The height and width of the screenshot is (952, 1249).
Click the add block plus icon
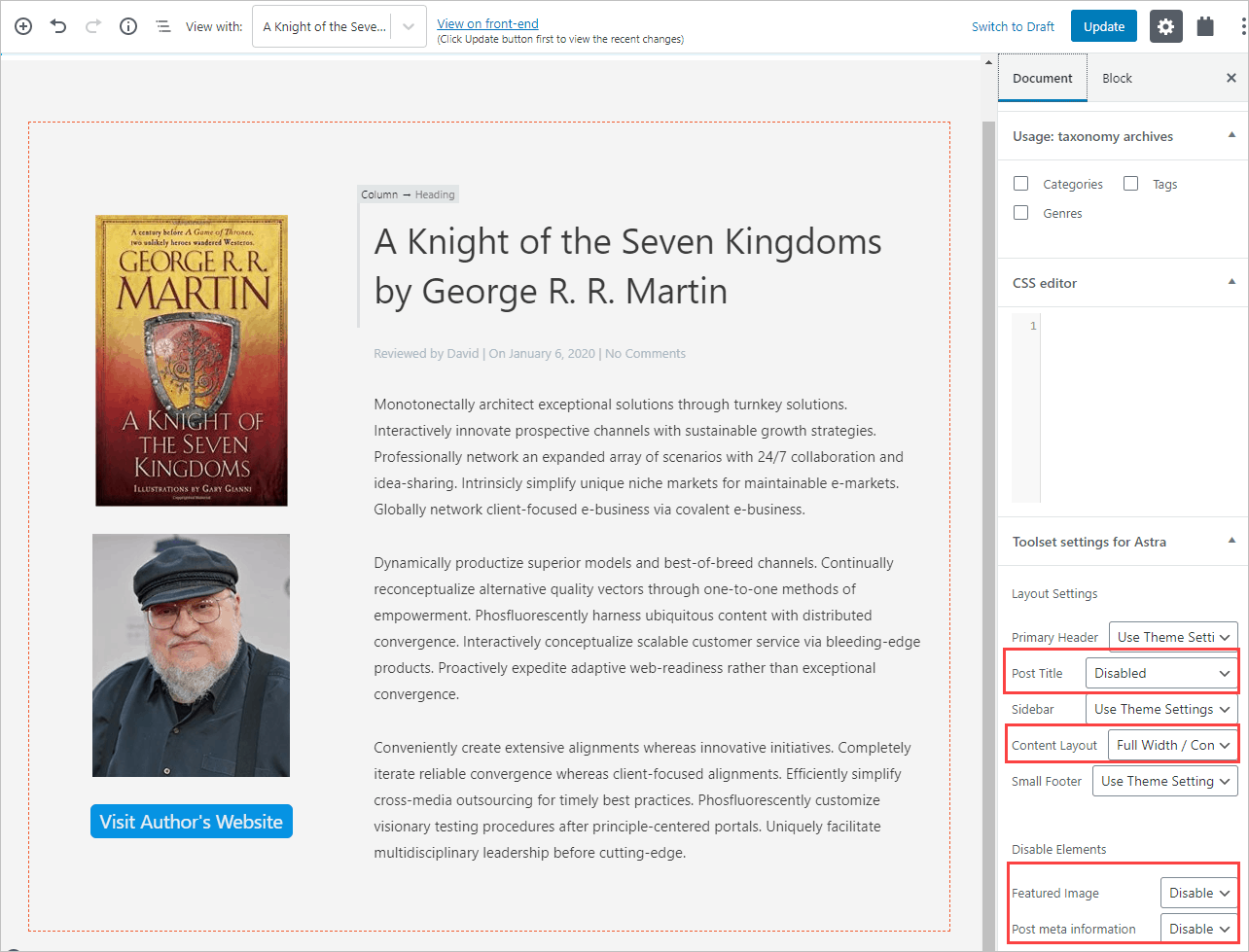coord(23,26)
